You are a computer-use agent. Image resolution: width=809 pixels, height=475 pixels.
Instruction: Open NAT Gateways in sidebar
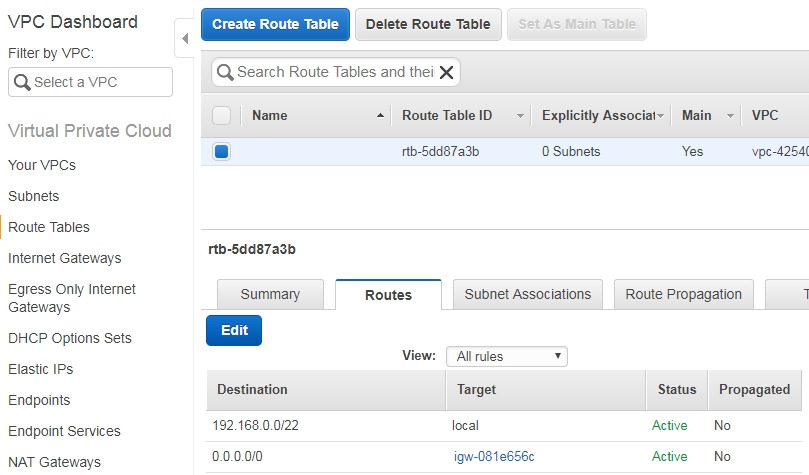click(54, 462)
